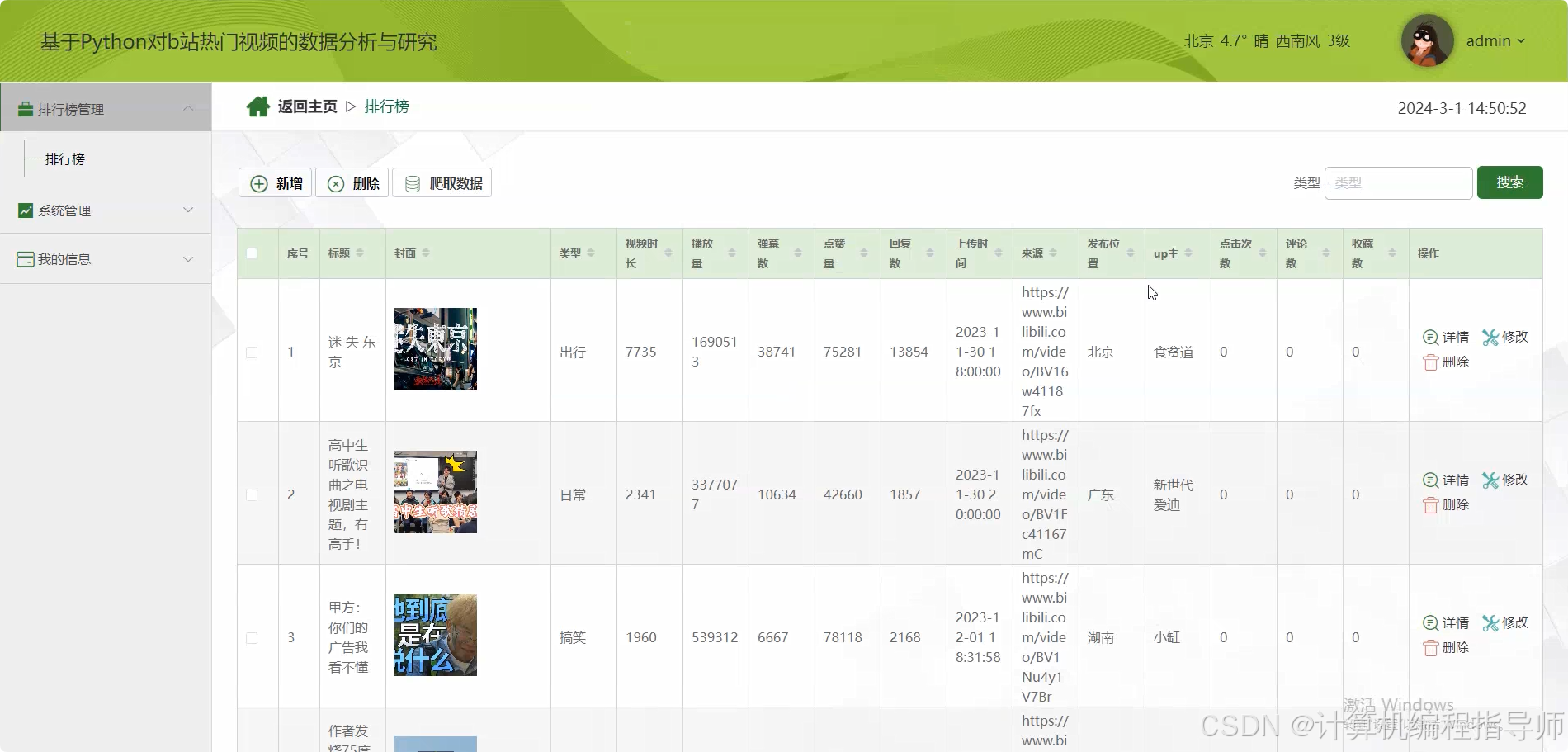The height and width of the screenshot is (752, 1568).
Task: Click 修改 for the 新世代爱迪 row
Action: tap(1505, 480)
